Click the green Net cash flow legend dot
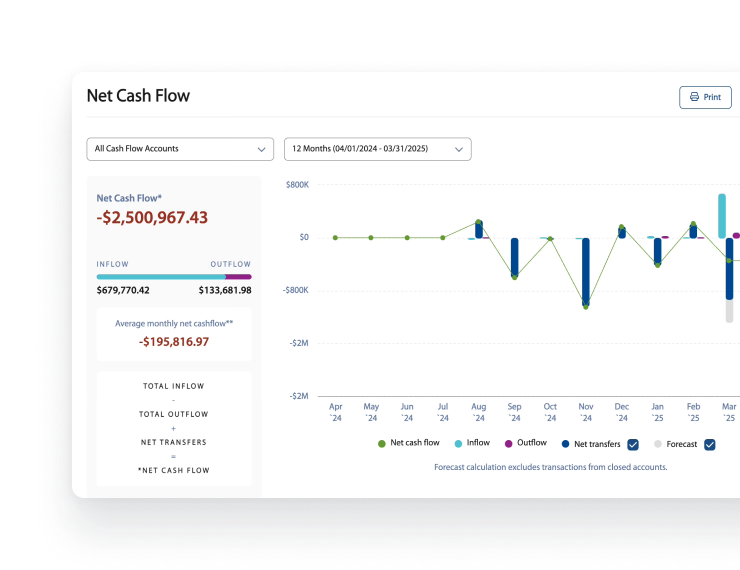This screenshot has height=570, width=740. [382, 444]
